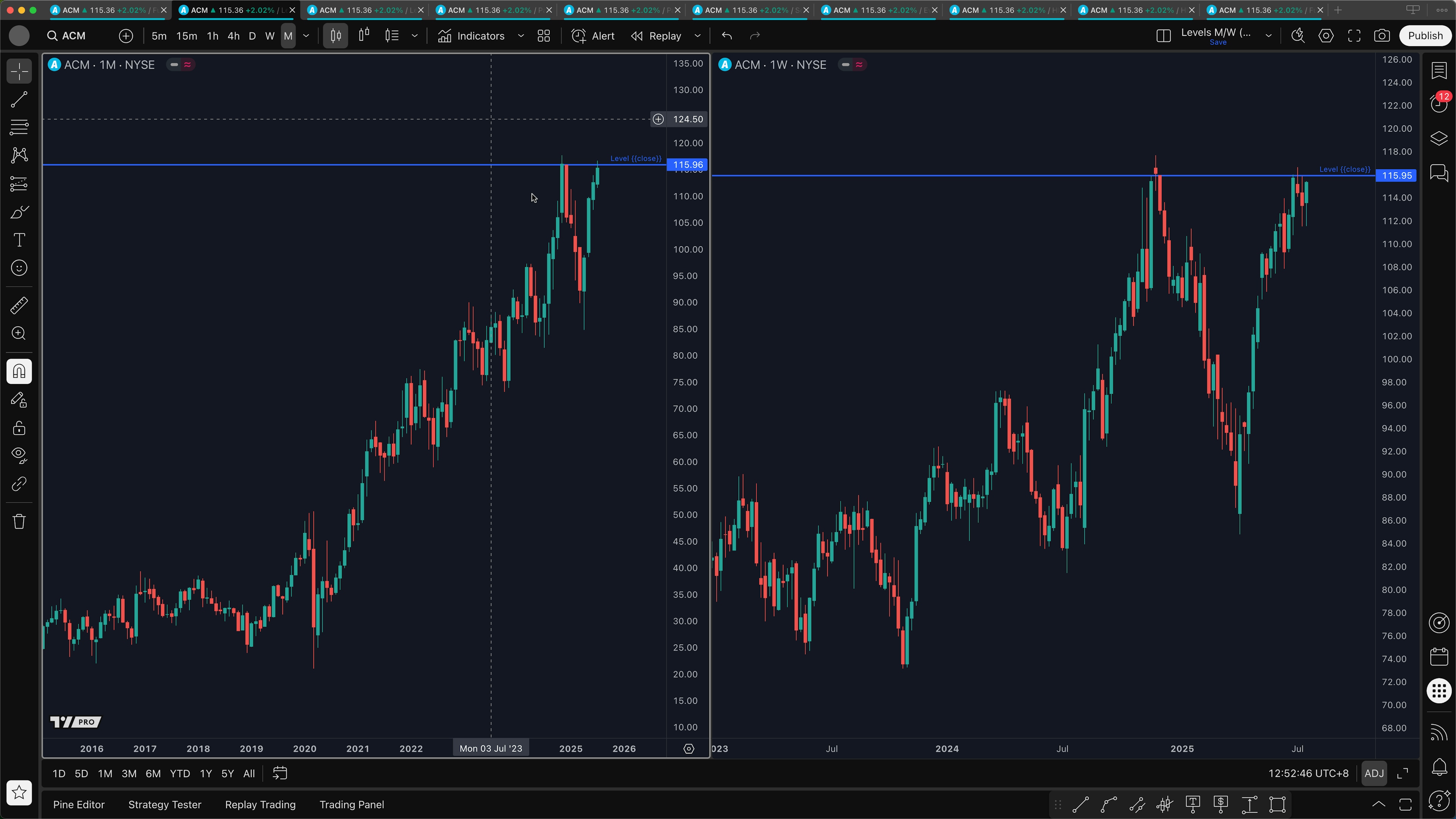The height and width of the screenshot is (819, 1456).
Task: Open chart settings hexagon icon
Action: [x=1326, y=36]
